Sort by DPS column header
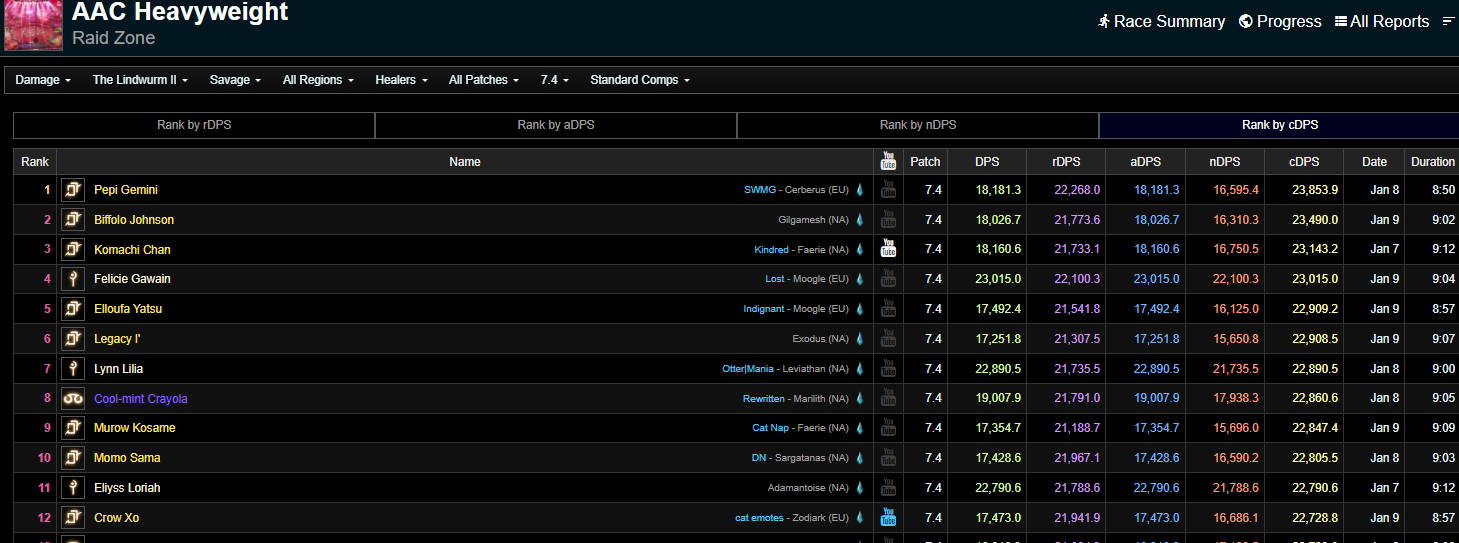 pyautogui.click(x=987, y=161)
